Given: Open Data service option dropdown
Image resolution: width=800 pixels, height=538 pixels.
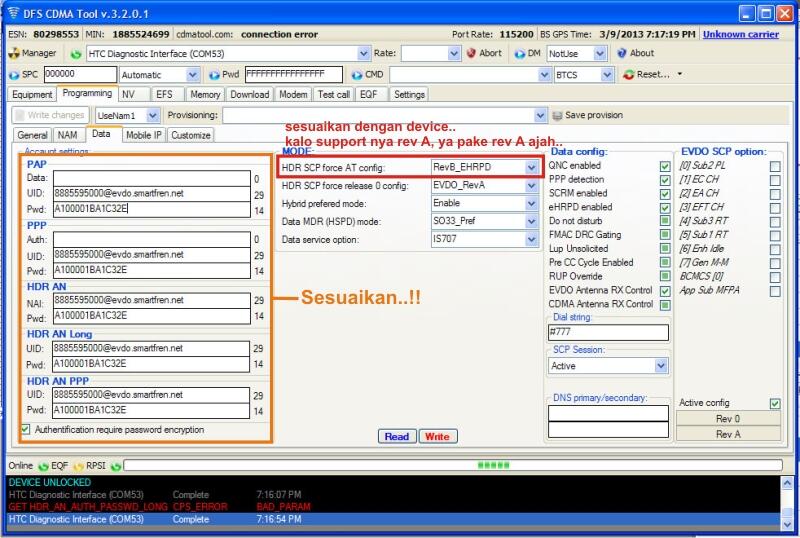Looking at the screenshot, I should (531, 239).
